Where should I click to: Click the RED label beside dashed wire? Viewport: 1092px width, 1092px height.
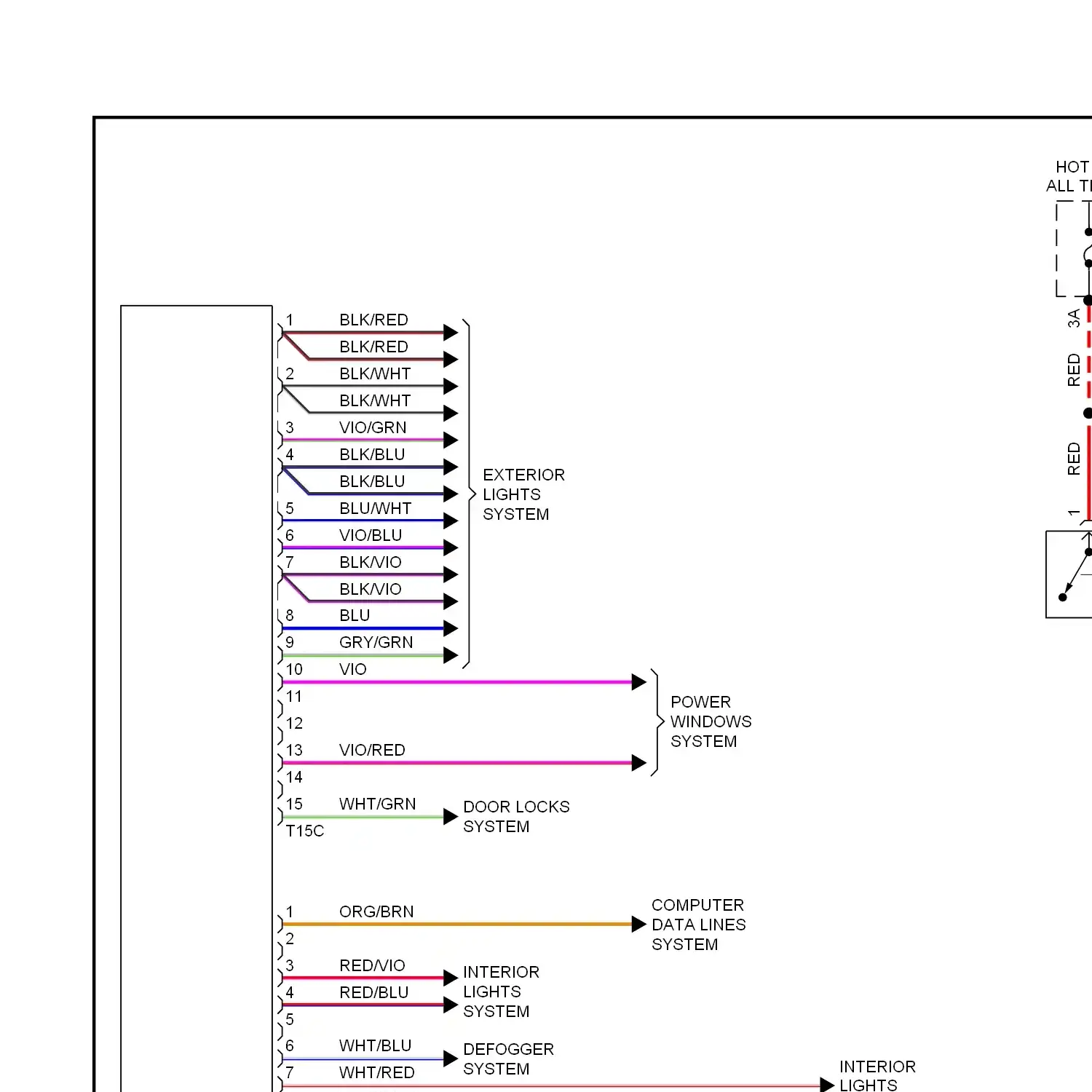click(1073, 370)
